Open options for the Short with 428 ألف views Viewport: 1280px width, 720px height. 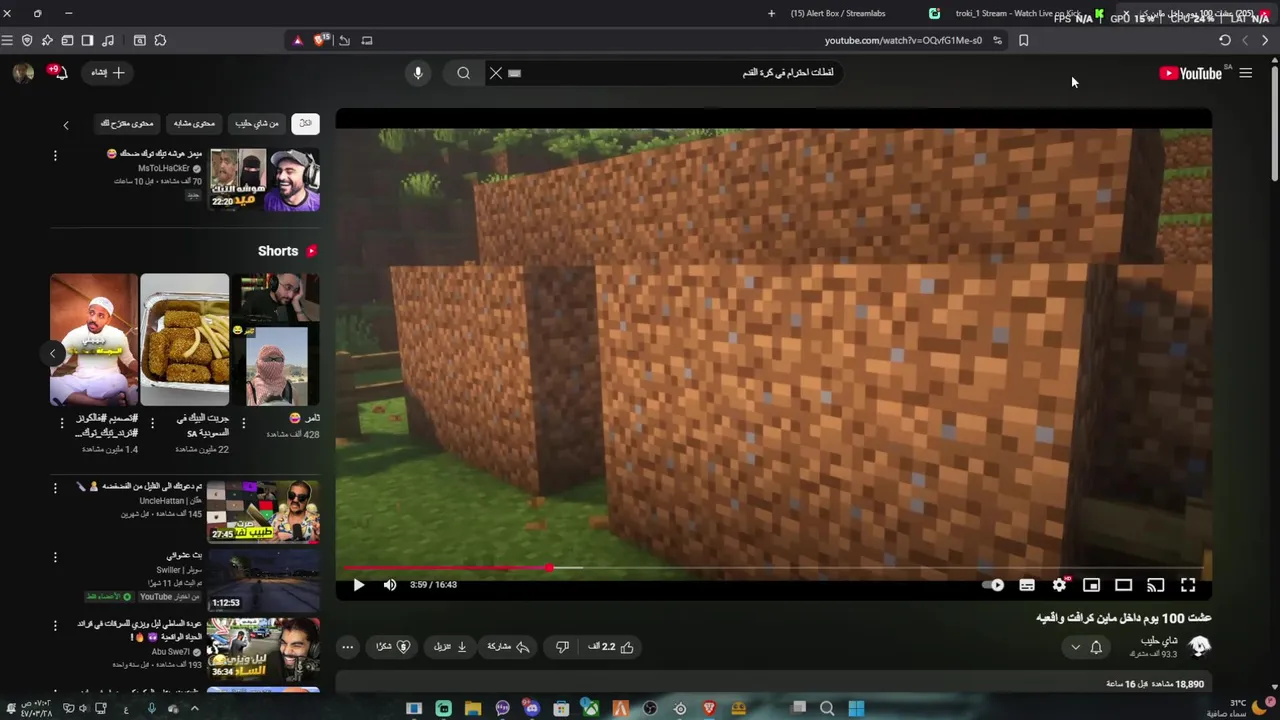(243, 423)
